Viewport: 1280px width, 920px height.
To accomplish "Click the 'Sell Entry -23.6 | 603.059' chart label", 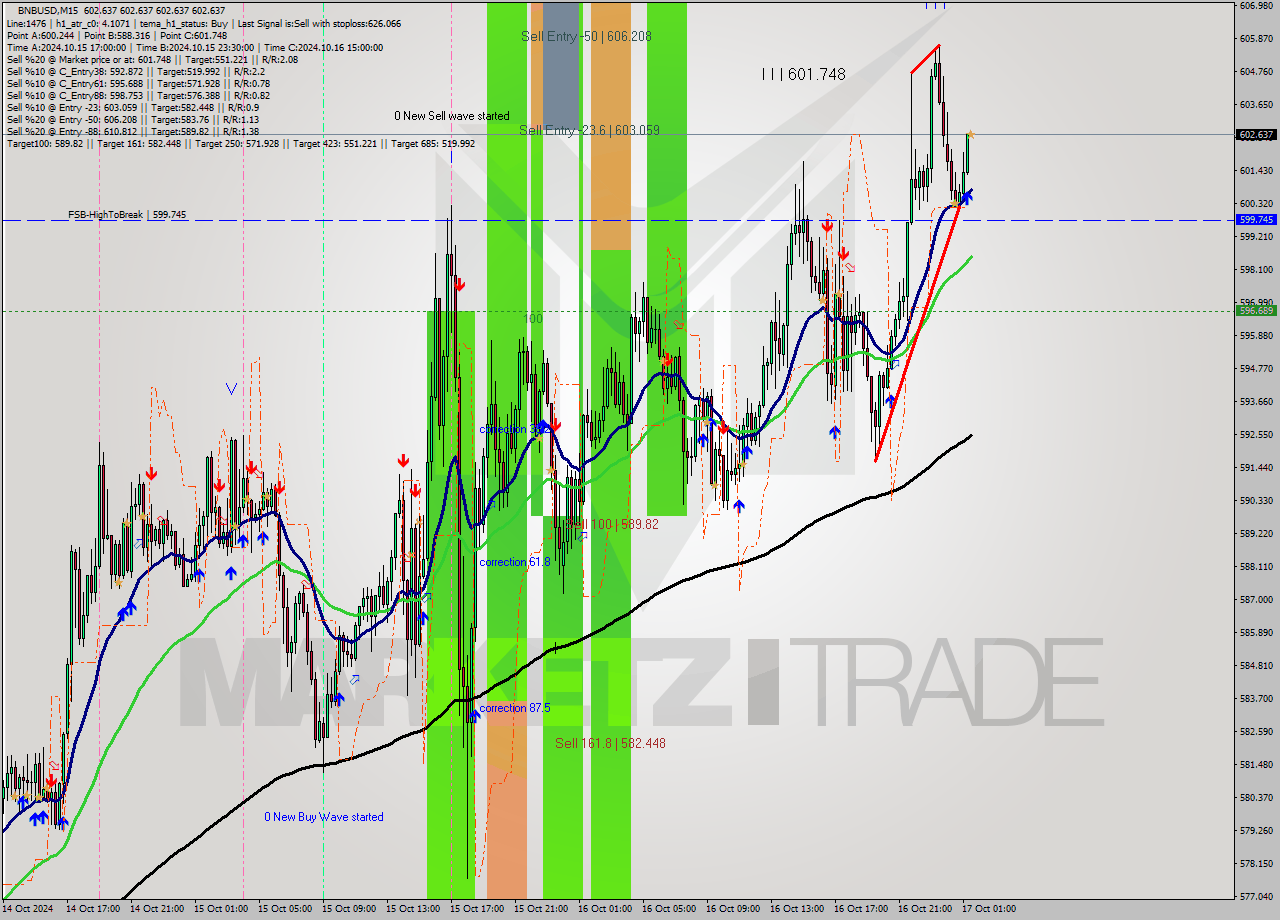I will click(x=589, y=130).
